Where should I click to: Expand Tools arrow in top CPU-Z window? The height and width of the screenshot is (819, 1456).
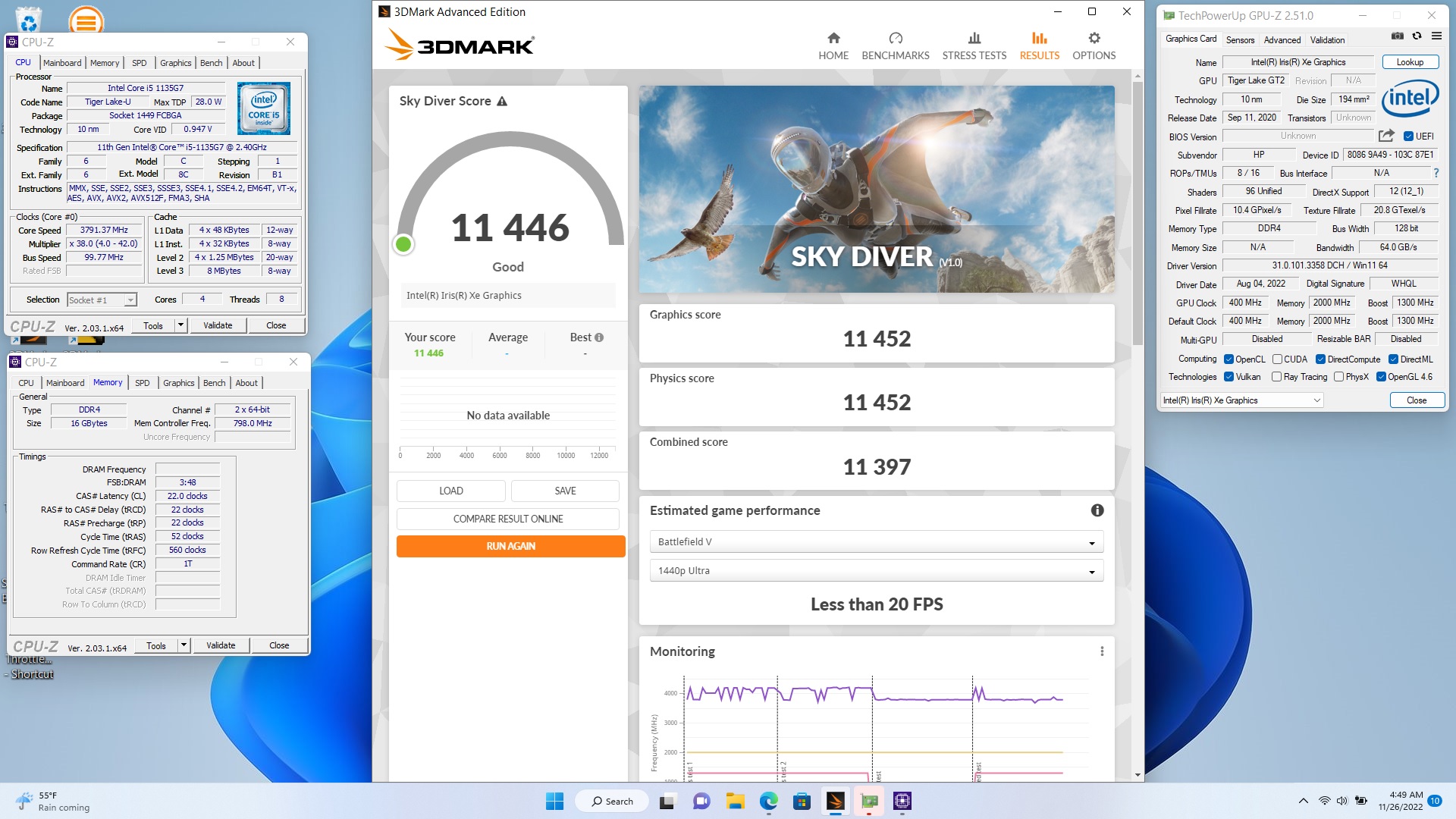point(180,325)
